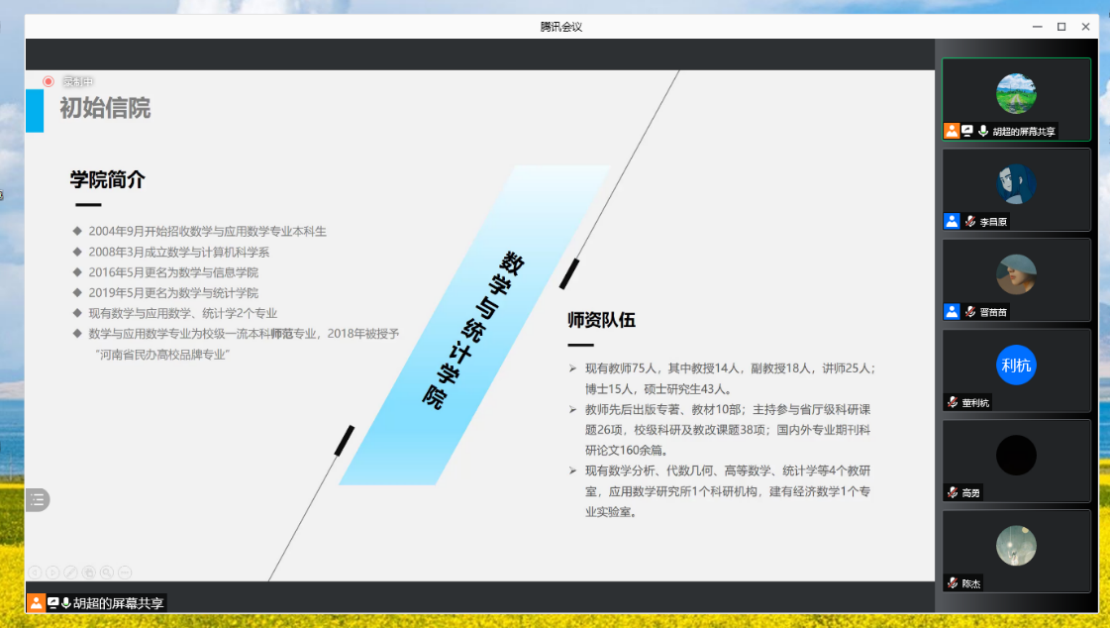Click the 胡超的屏幕共享 label at bottom left
The height and width of the screenshot is (628, 1110).
tap(118, 603)
